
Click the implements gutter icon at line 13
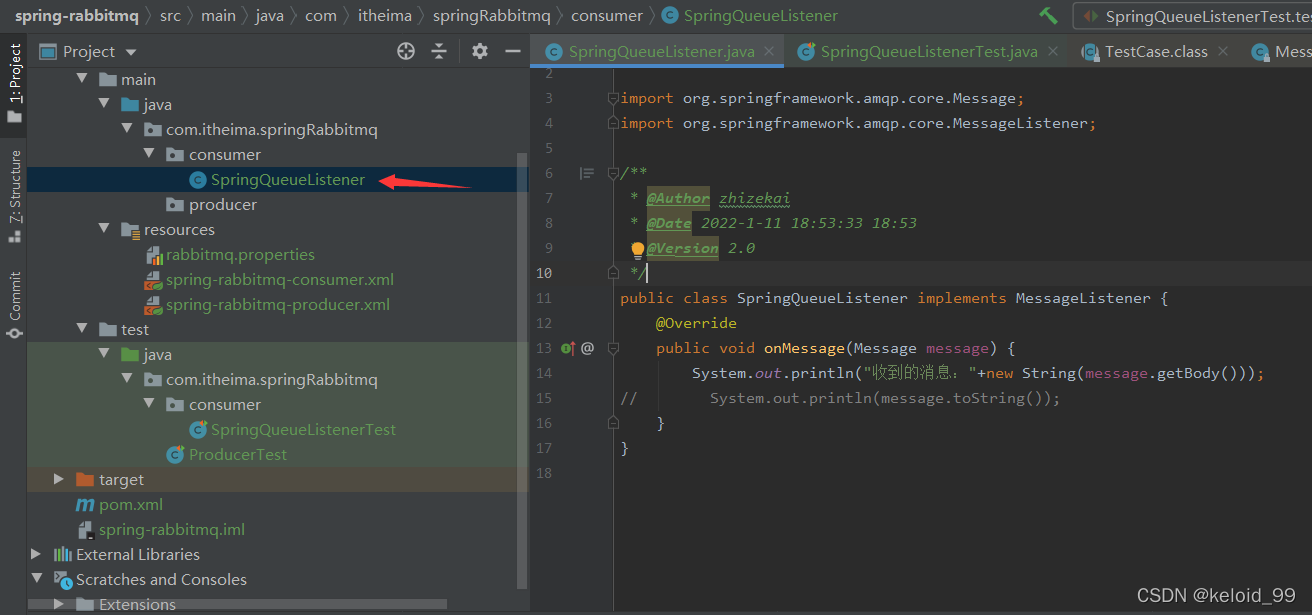[567, 348]
